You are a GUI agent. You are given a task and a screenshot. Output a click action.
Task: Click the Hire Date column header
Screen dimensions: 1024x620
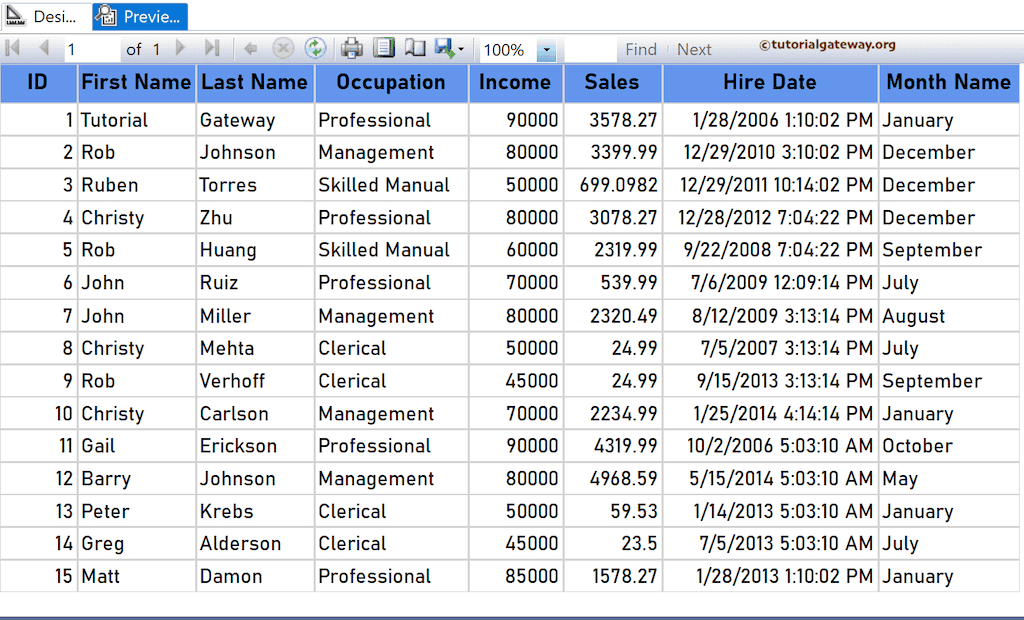[x=770, y=83]
